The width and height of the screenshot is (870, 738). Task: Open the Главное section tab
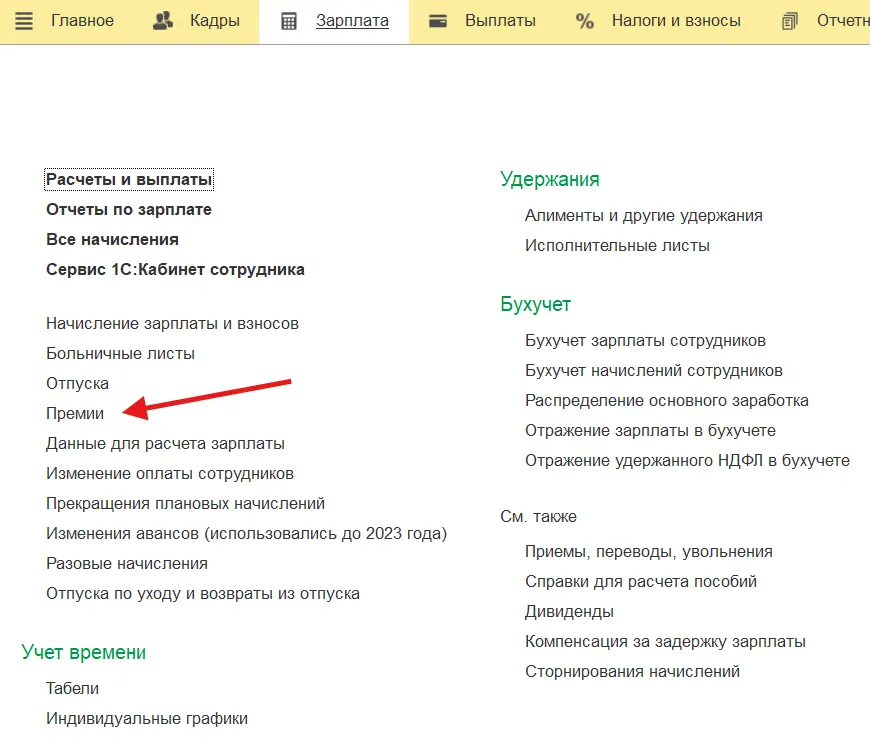tap(82, 21)
